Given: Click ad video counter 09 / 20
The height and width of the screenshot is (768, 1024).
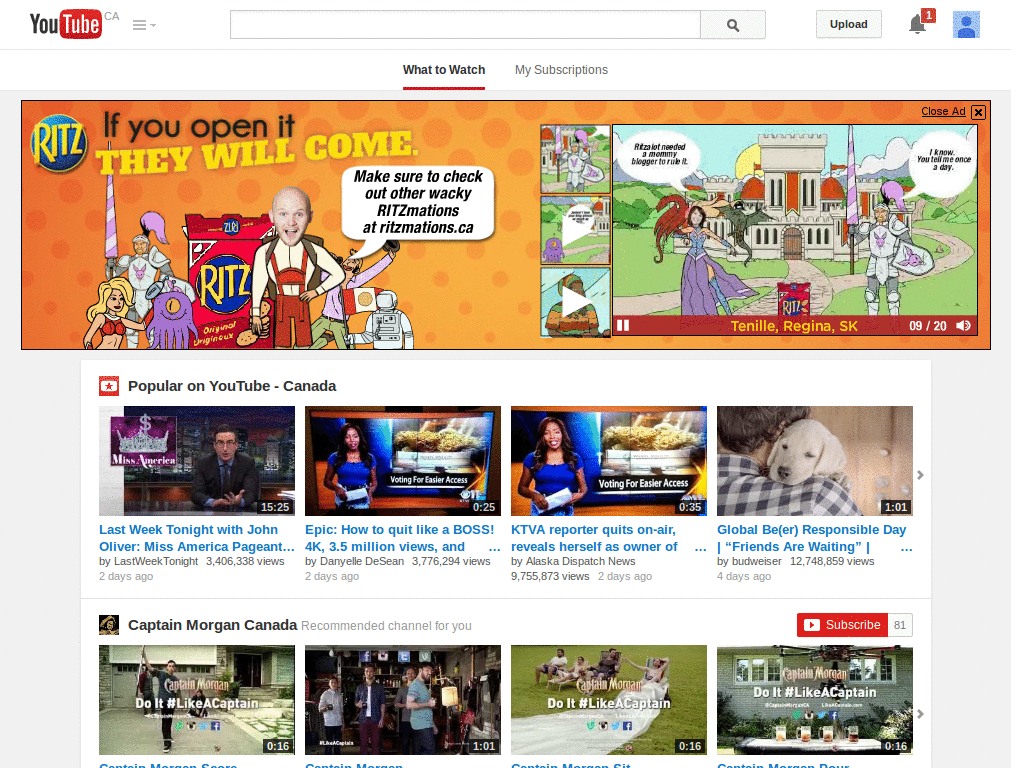Looking at the screenshot, I should [927, 326].
